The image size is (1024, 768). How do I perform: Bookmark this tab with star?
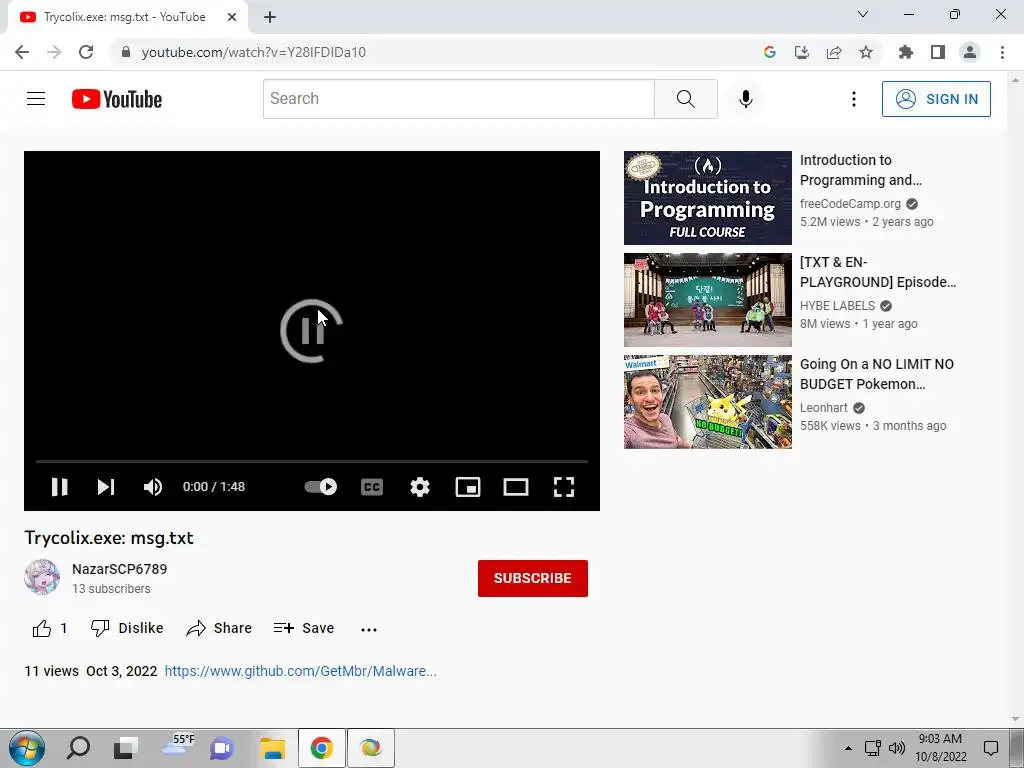pos(866,52)
